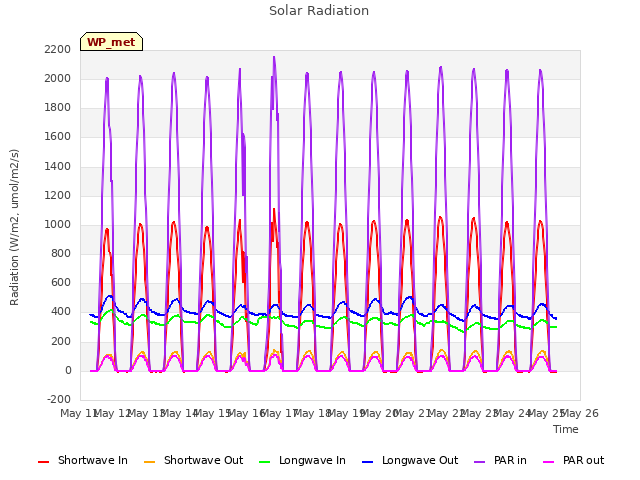The image size is (640, 480).
Task: Click the red Shortwave In legend swatch
Action: point(43,462)
